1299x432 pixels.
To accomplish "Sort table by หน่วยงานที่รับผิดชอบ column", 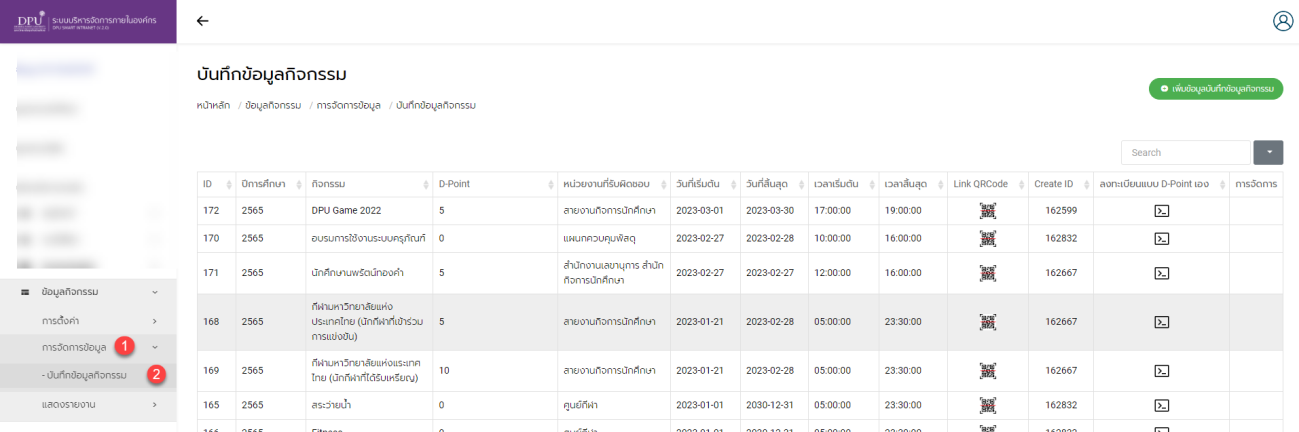I will tap(613, 184).
